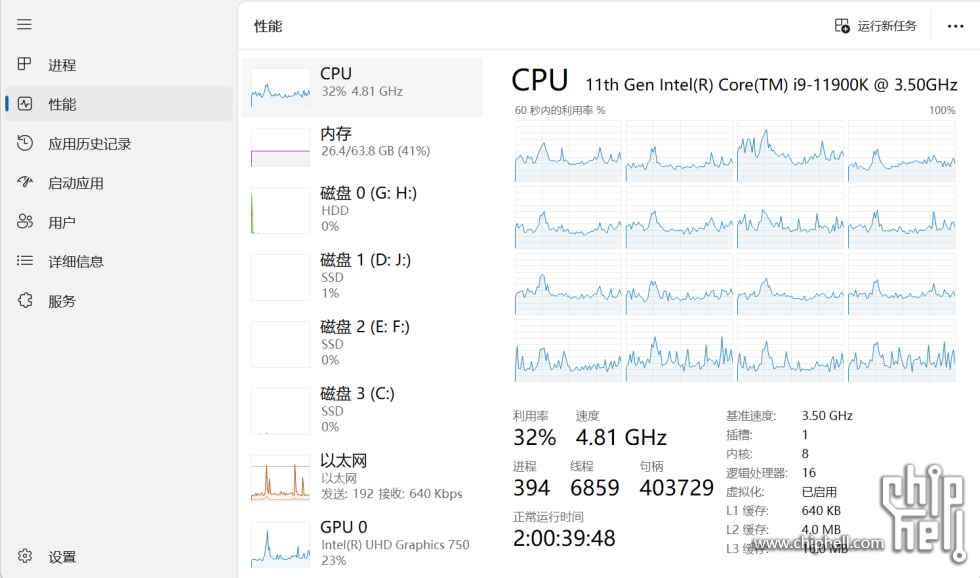980x578 pixels.
Task: Click the 插槽 label
Action: point(739,435)
